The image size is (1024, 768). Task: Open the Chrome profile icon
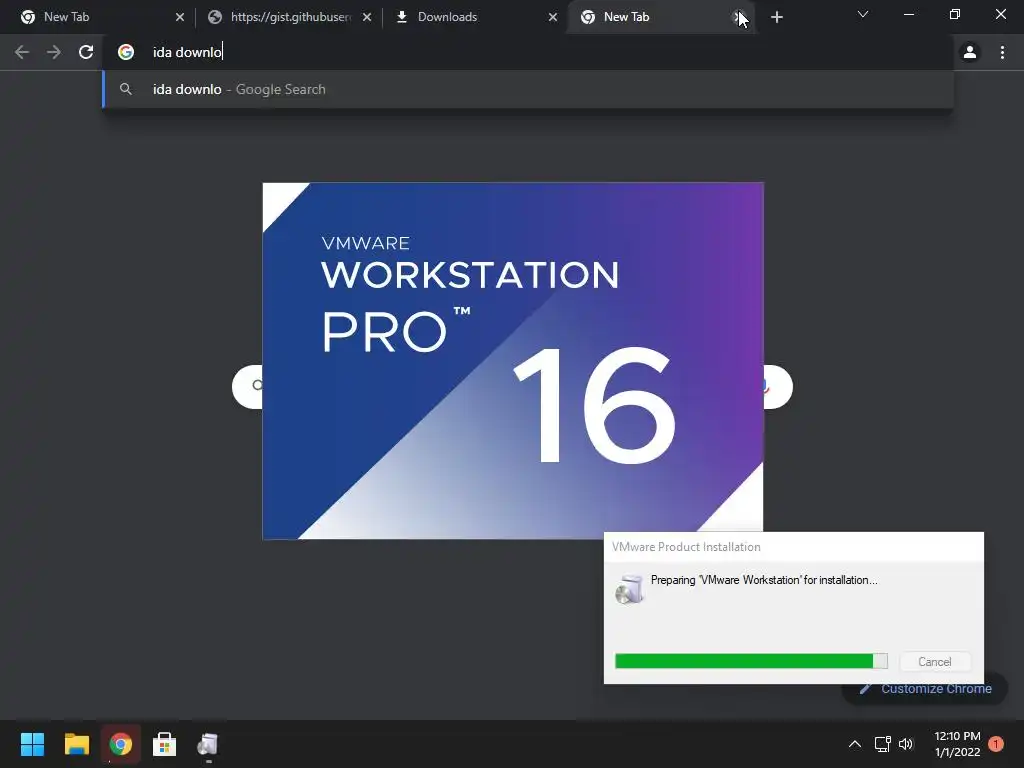click(x=970, y=52)
